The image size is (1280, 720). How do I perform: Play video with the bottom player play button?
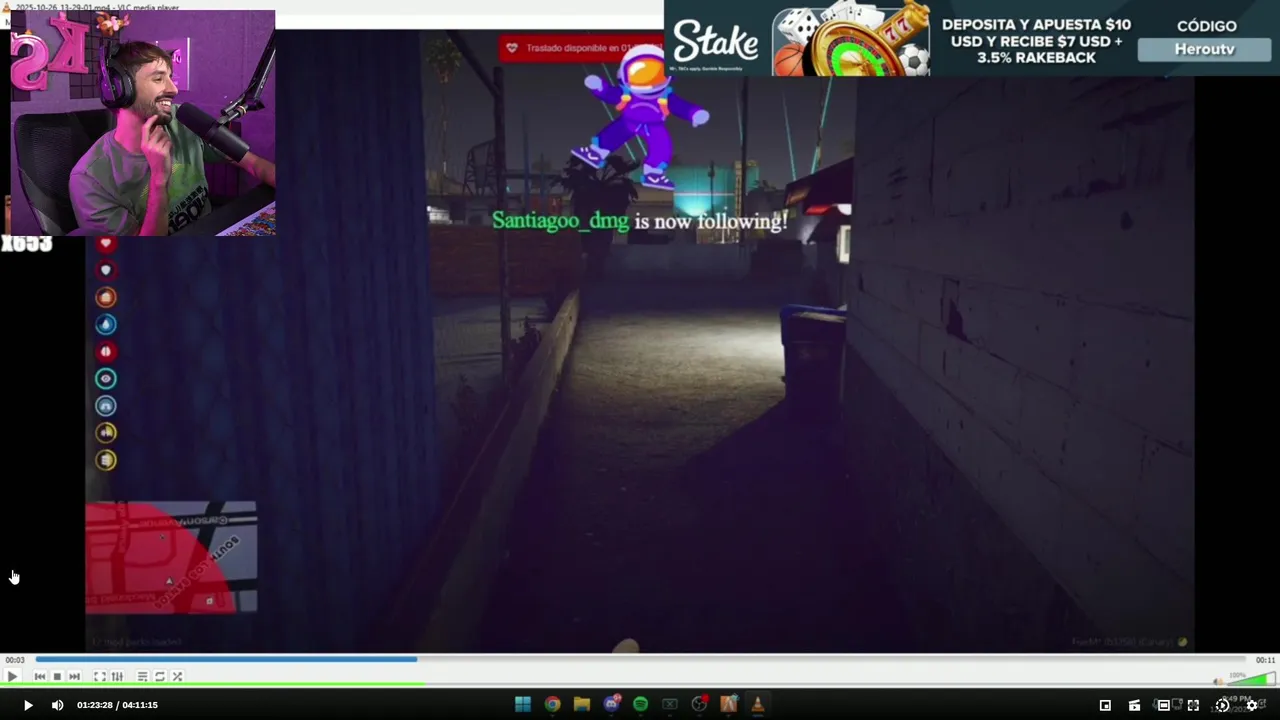28,705
